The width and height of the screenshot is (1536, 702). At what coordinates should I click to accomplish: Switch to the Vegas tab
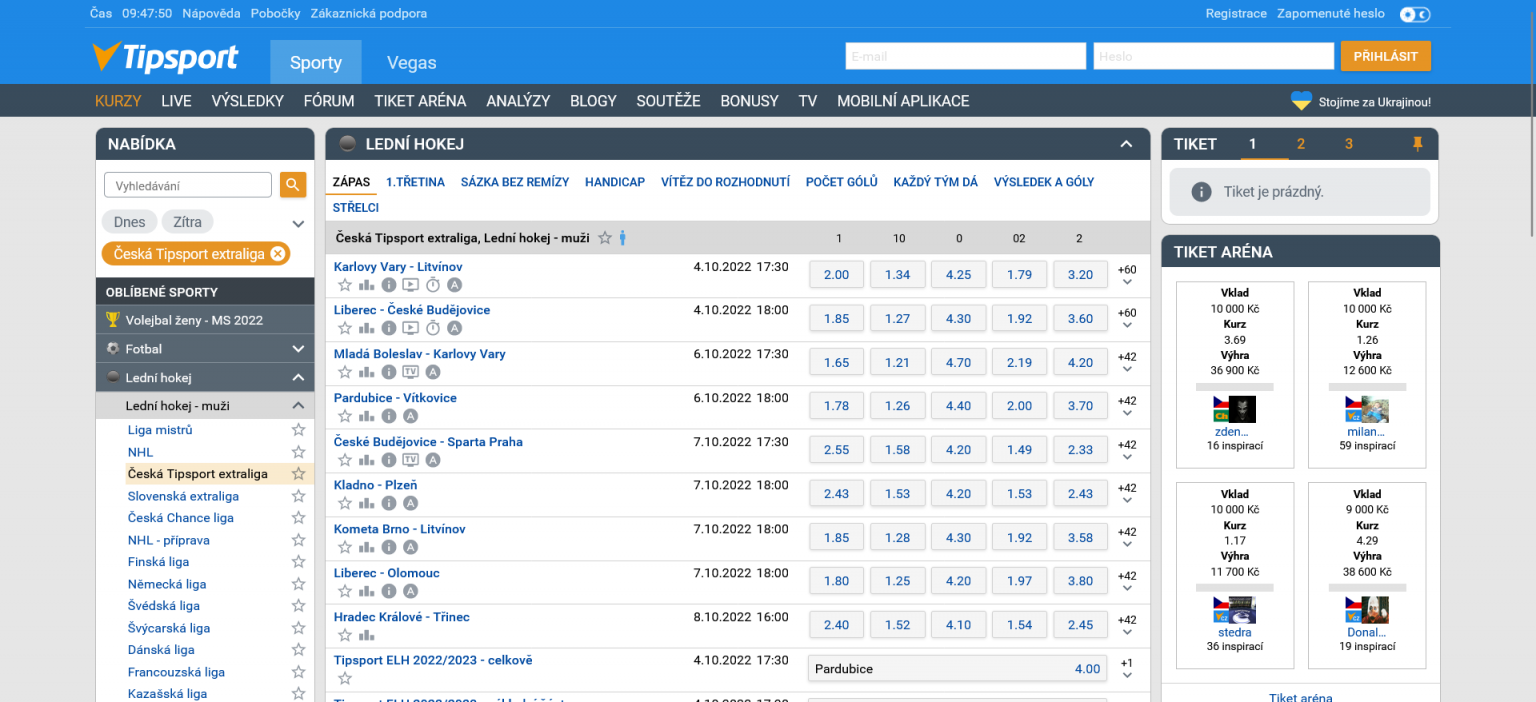411,63
